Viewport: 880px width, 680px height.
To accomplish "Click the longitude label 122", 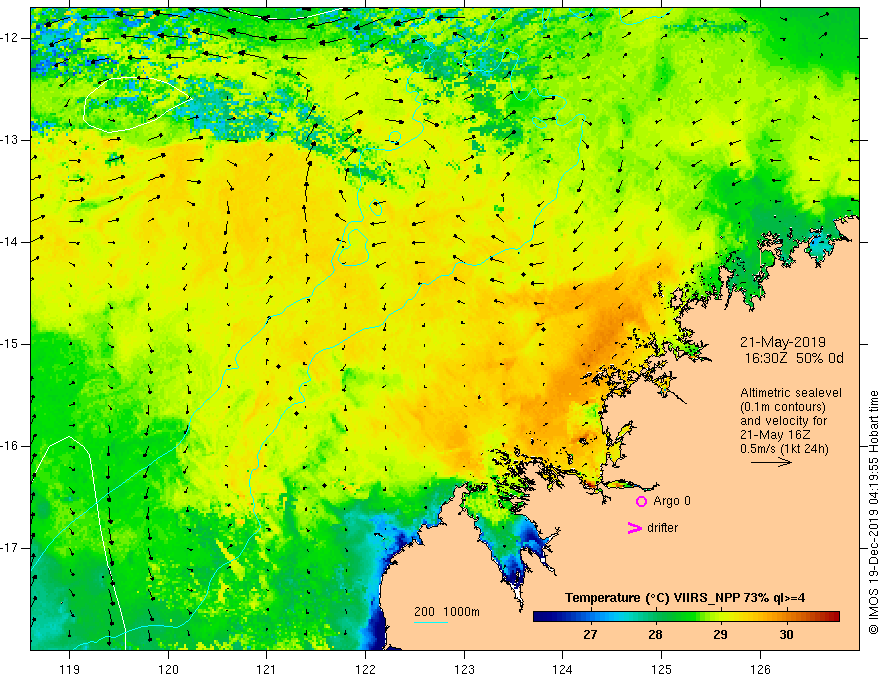I will point(365,669).
